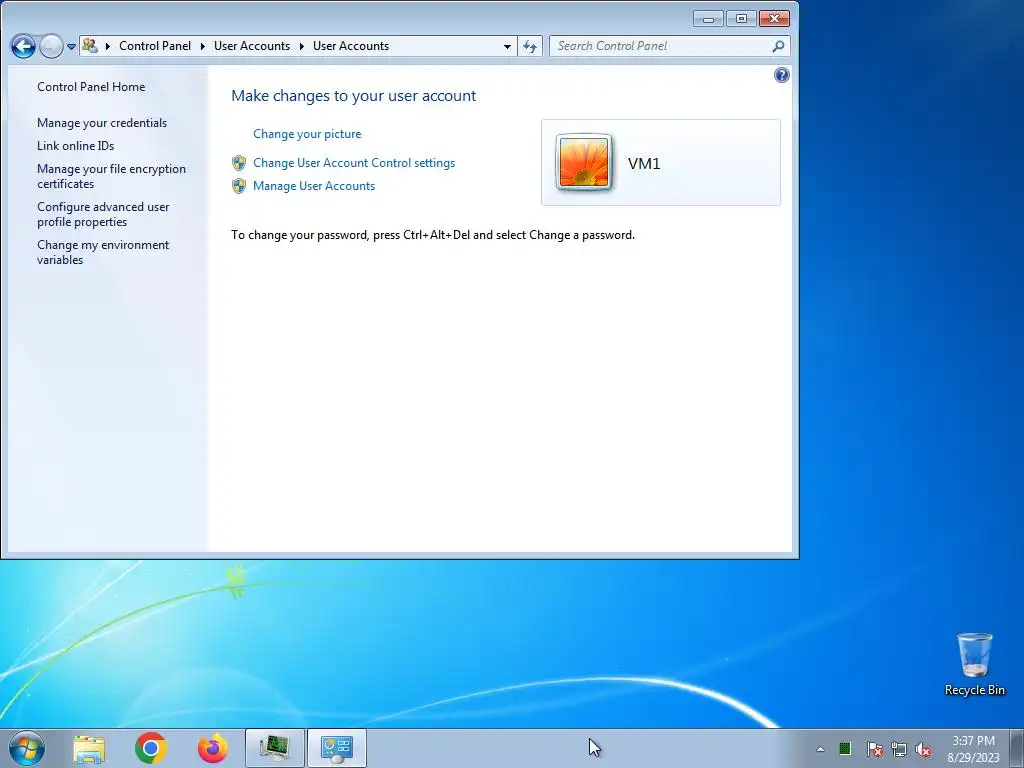Viewport: 1024px width, 768px height.
Task: Launch Google Chrome from taskbar
Action: click(x=151, y=748)
